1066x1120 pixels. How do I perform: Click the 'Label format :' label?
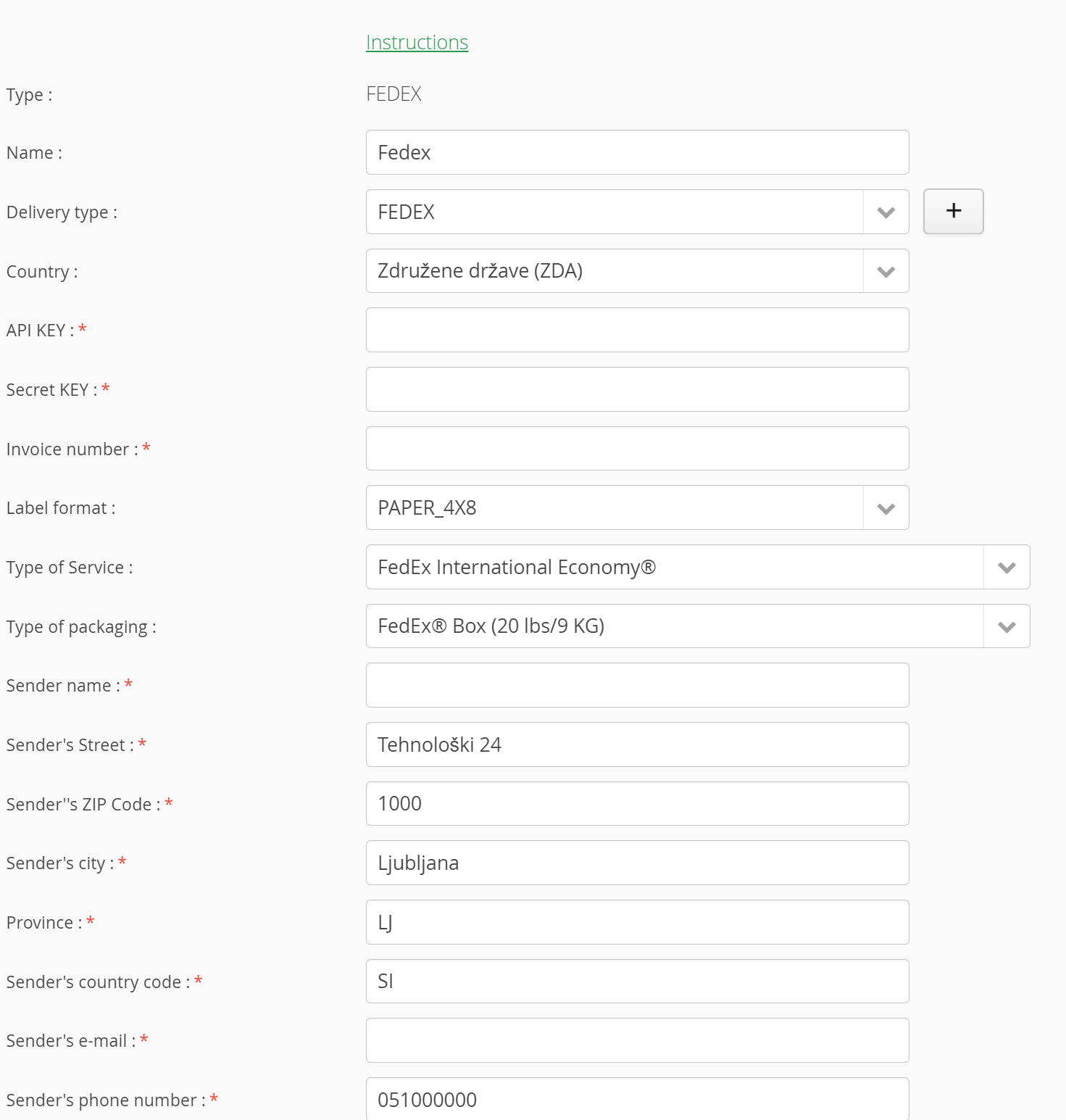(61, 508)
